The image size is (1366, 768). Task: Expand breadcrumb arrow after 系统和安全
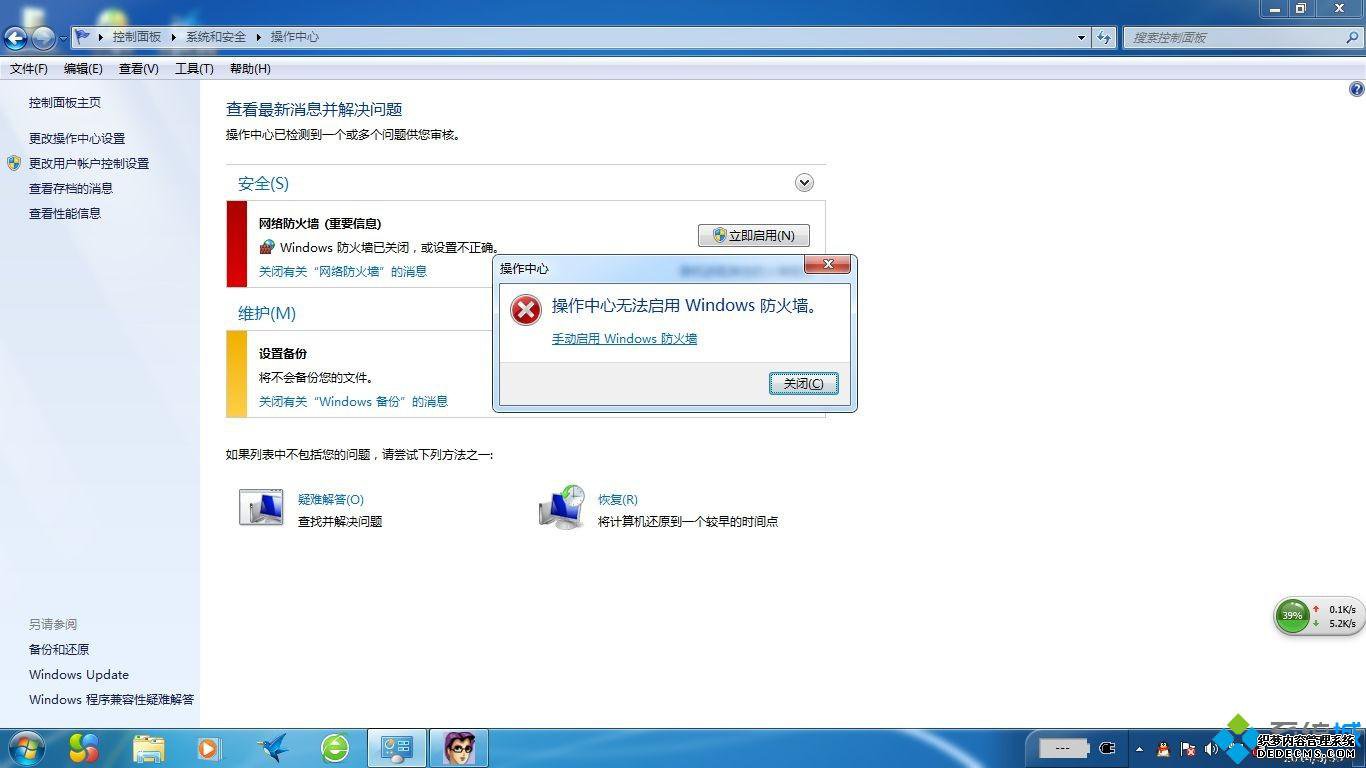pyautogui.click(x=258, y=37)
